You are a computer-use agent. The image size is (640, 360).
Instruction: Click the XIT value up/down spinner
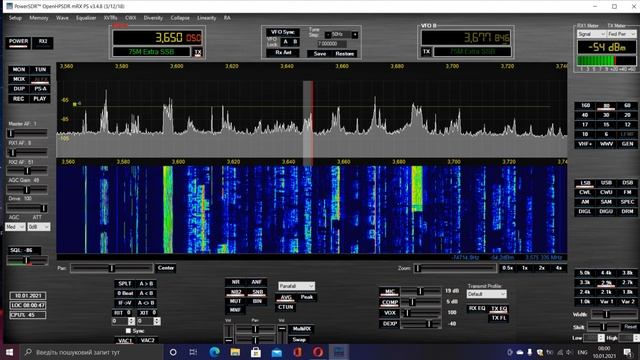(x=157, y=322)
